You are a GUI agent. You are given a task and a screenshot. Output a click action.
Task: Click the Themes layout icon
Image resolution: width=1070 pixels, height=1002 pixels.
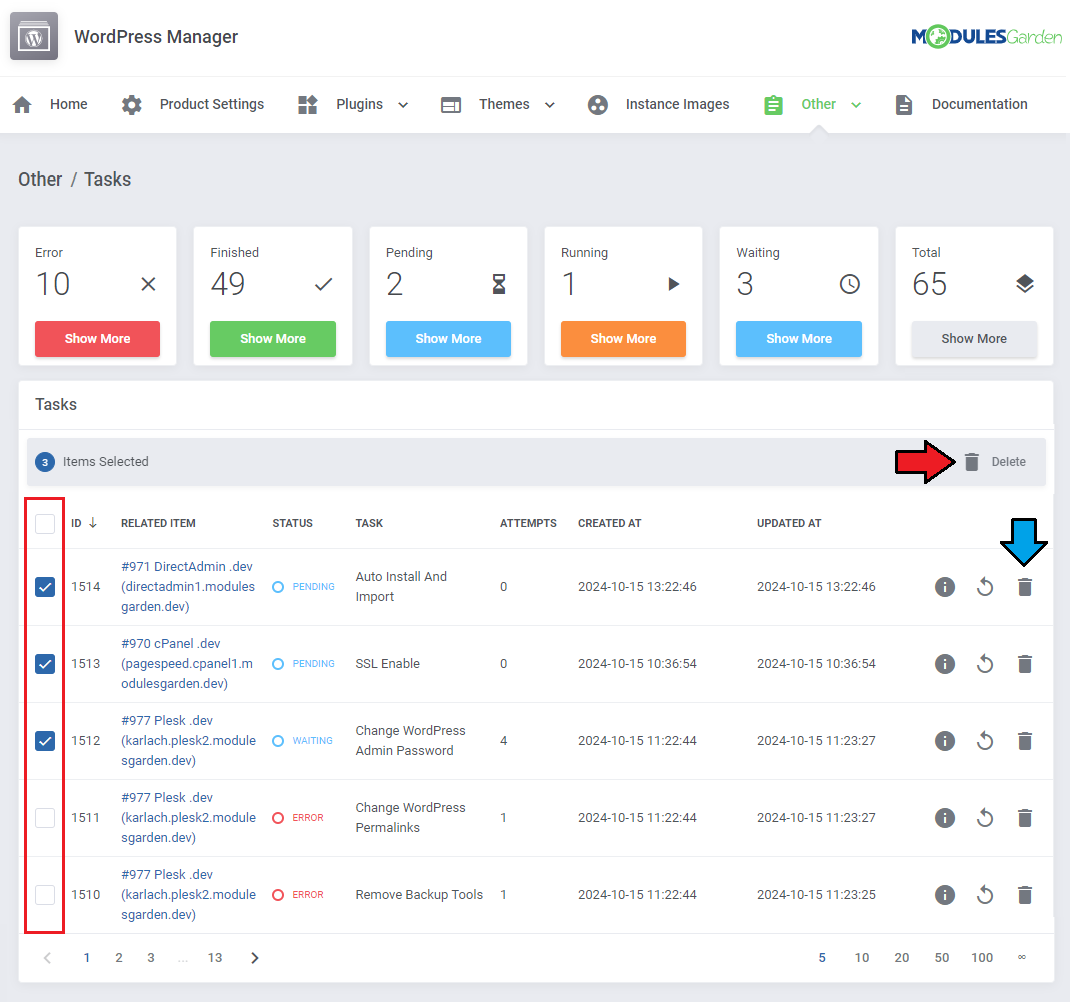(451, 104)
